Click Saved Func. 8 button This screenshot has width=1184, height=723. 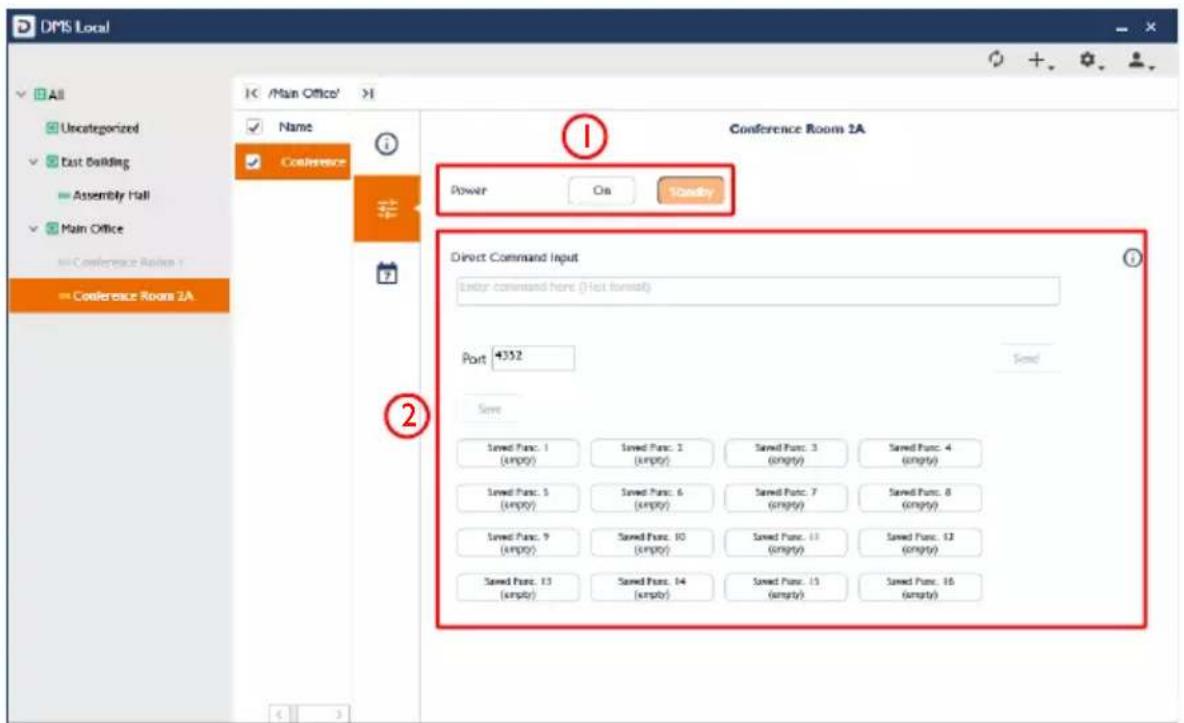coord(920,498)
